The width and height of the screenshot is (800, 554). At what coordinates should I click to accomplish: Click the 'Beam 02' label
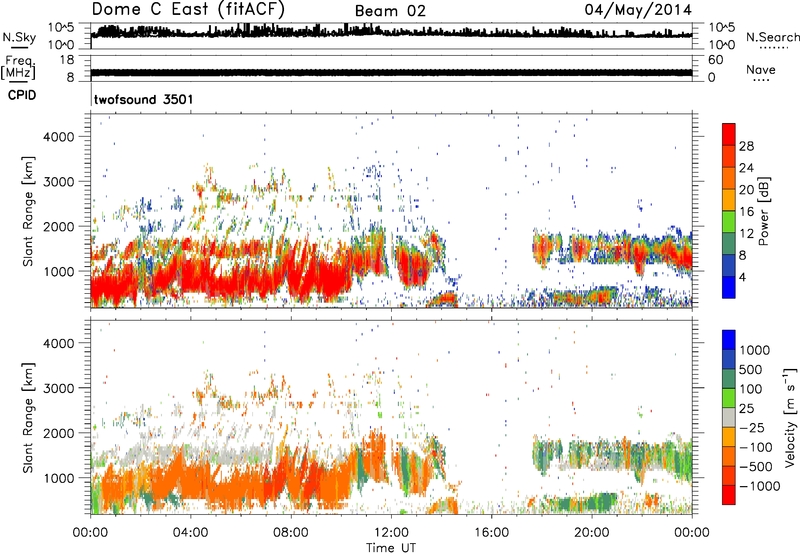[390, 11]
